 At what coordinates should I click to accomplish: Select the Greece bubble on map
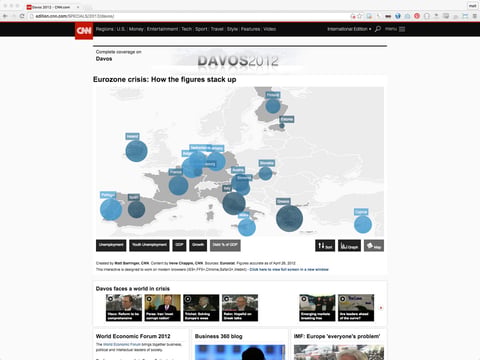point(289,218)
